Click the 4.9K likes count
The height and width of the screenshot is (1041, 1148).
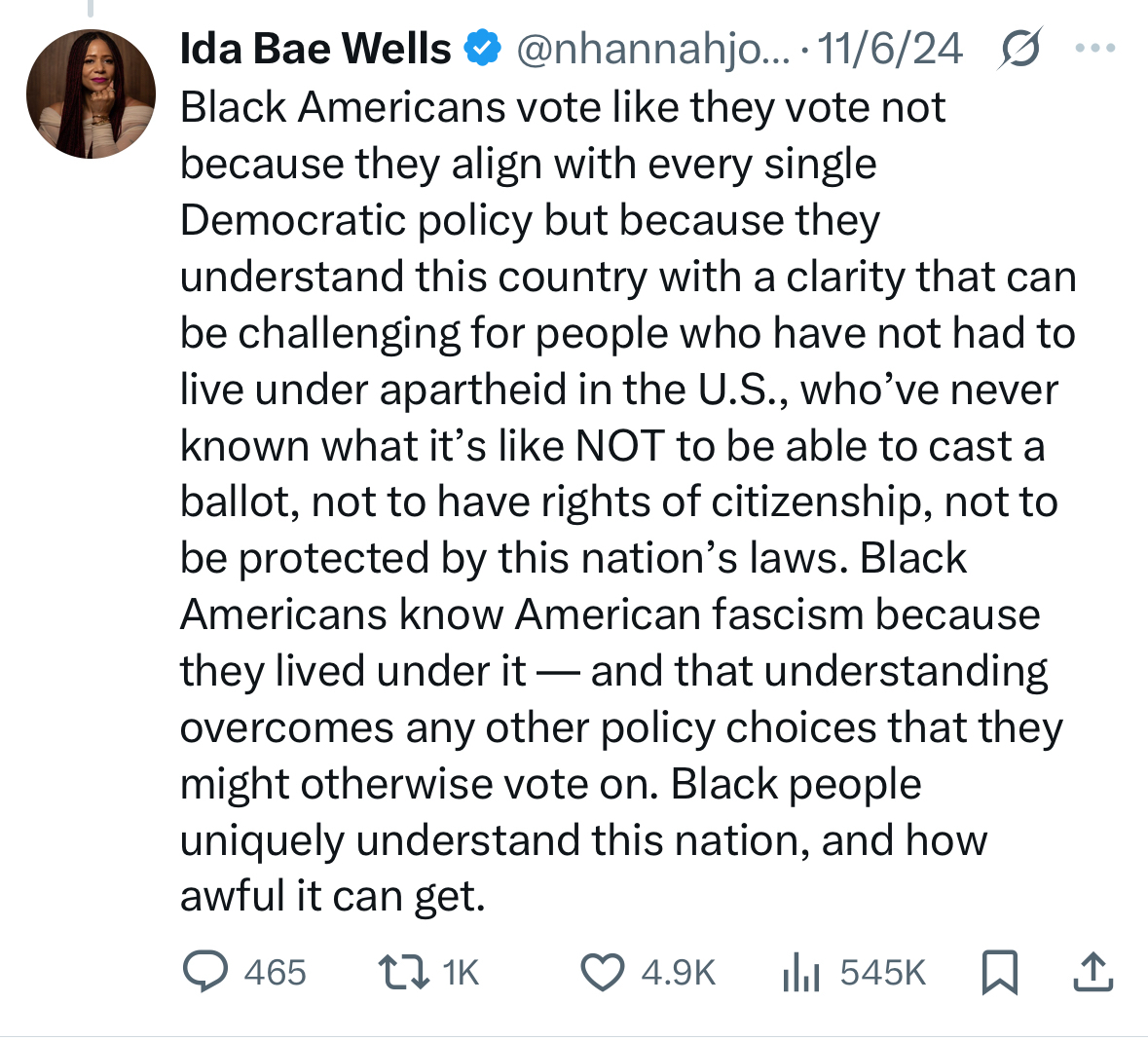pyautogui.click(x=679, y=972)
